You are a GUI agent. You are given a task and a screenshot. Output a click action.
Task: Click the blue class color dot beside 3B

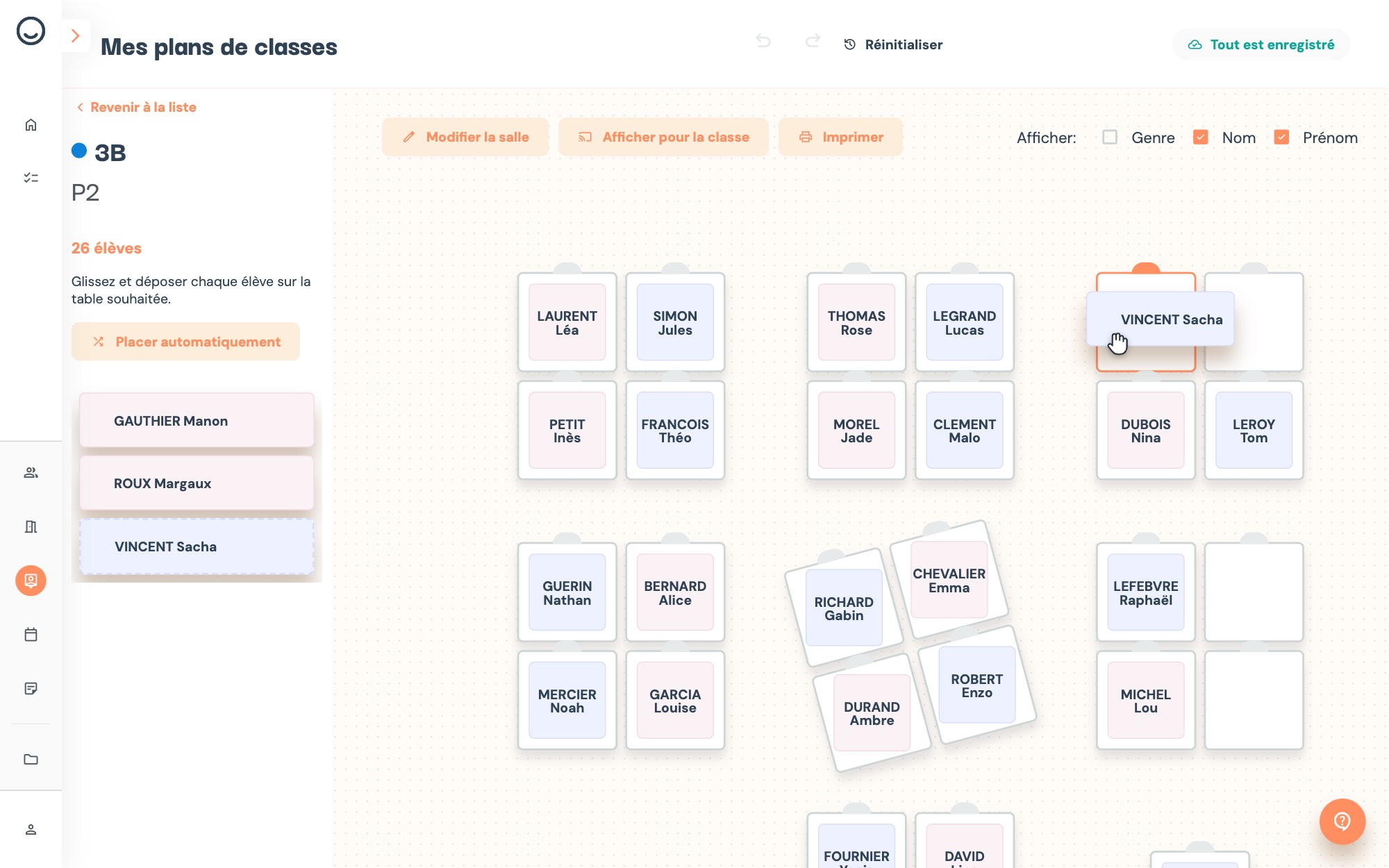tap(79, 151)
